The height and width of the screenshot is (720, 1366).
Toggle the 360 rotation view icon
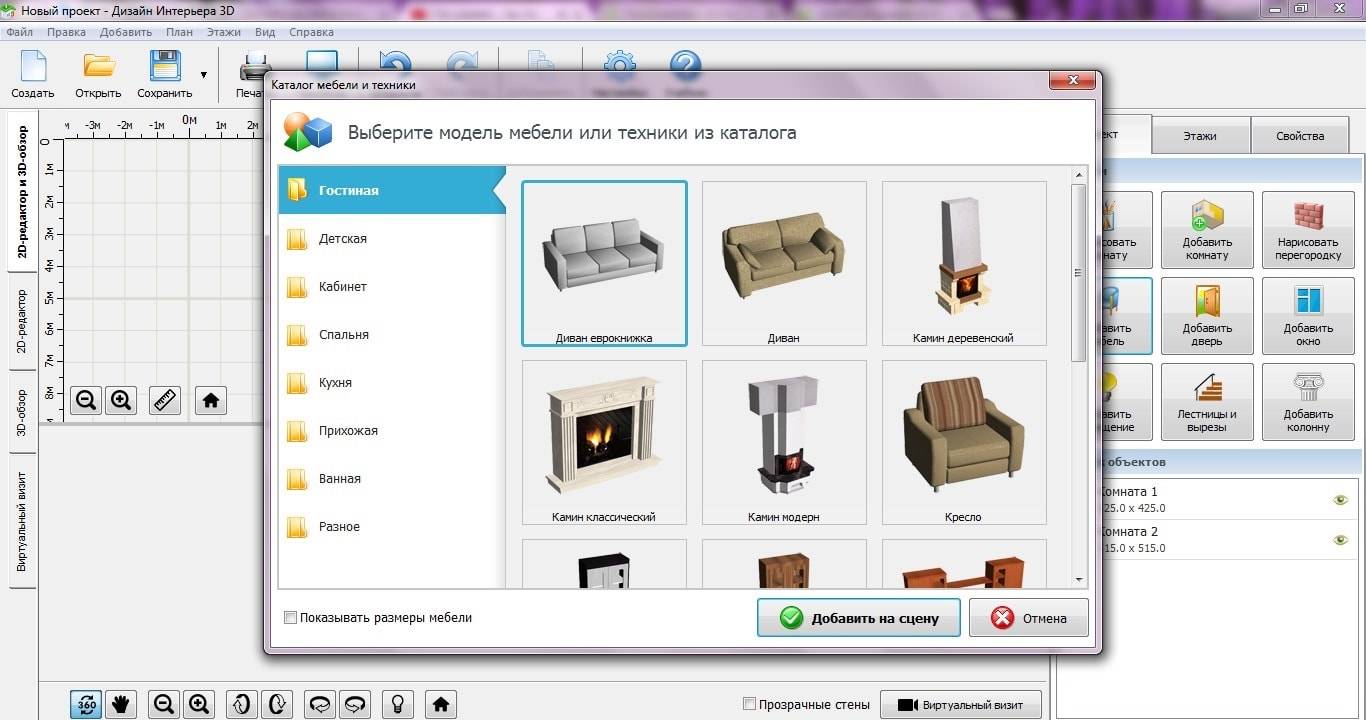point(86,704)
